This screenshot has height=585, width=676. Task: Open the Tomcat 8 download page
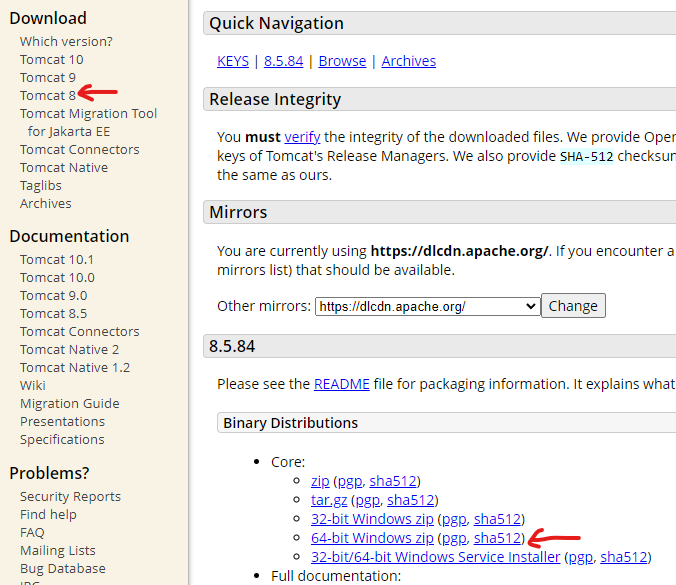pyautogui.click(x=47, y=95)
